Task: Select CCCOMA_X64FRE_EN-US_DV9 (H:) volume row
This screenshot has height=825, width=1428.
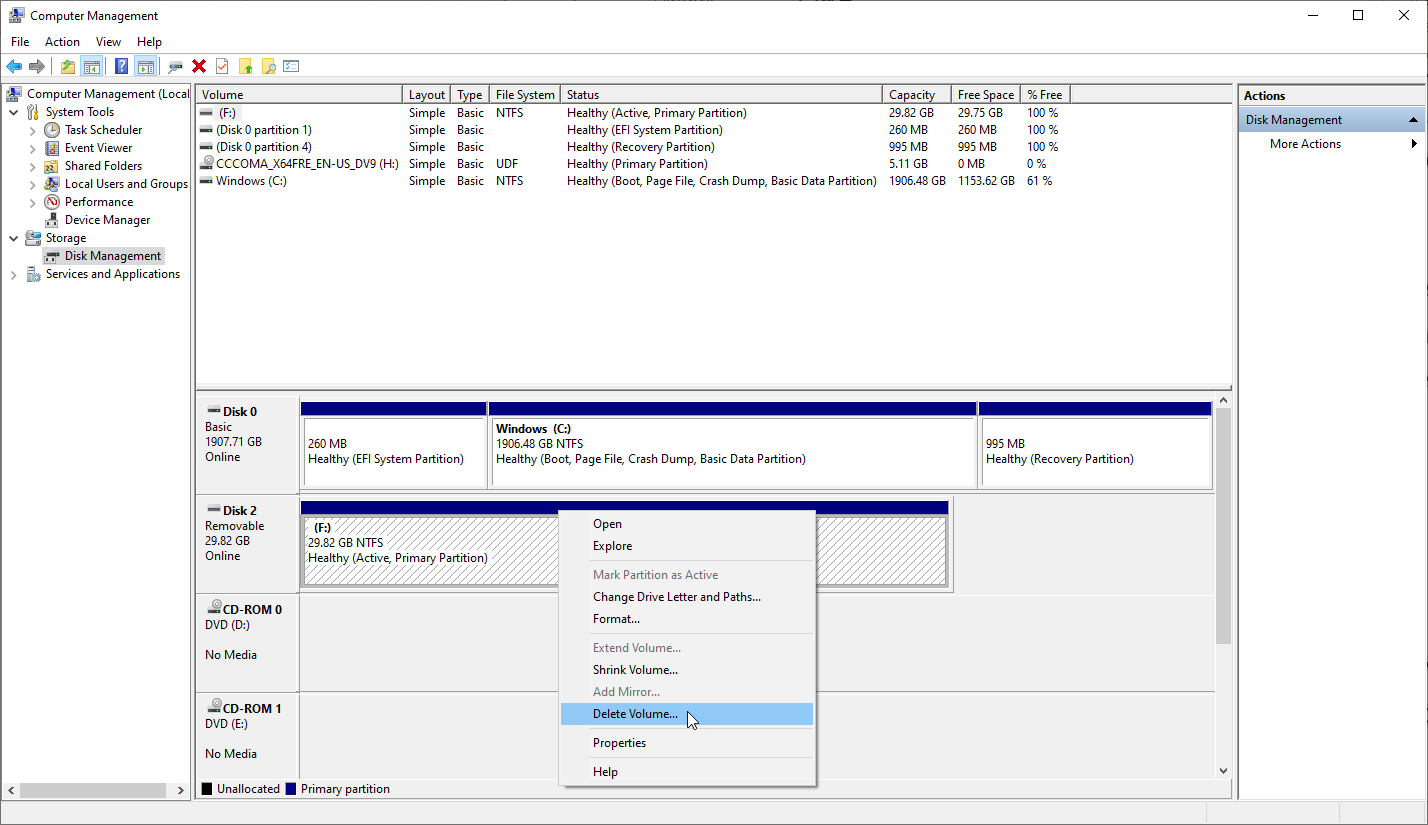Action: click(634, 164)
